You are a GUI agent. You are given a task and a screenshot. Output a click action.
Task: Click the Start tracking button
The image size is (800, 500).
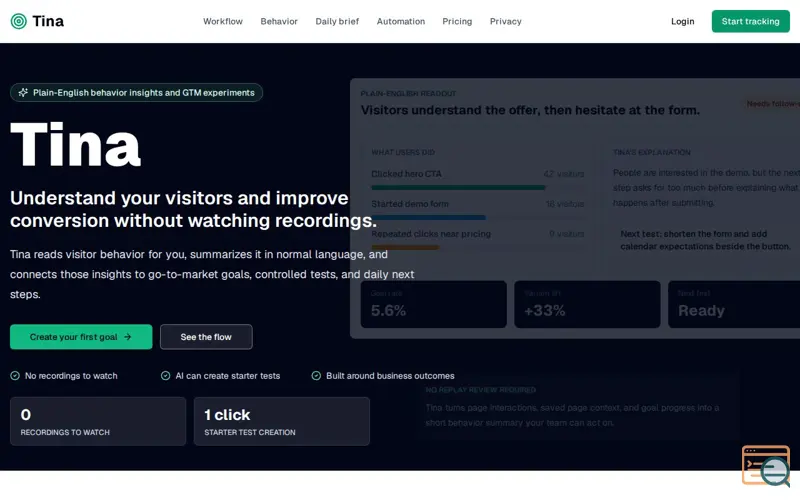tap(751, 21)
